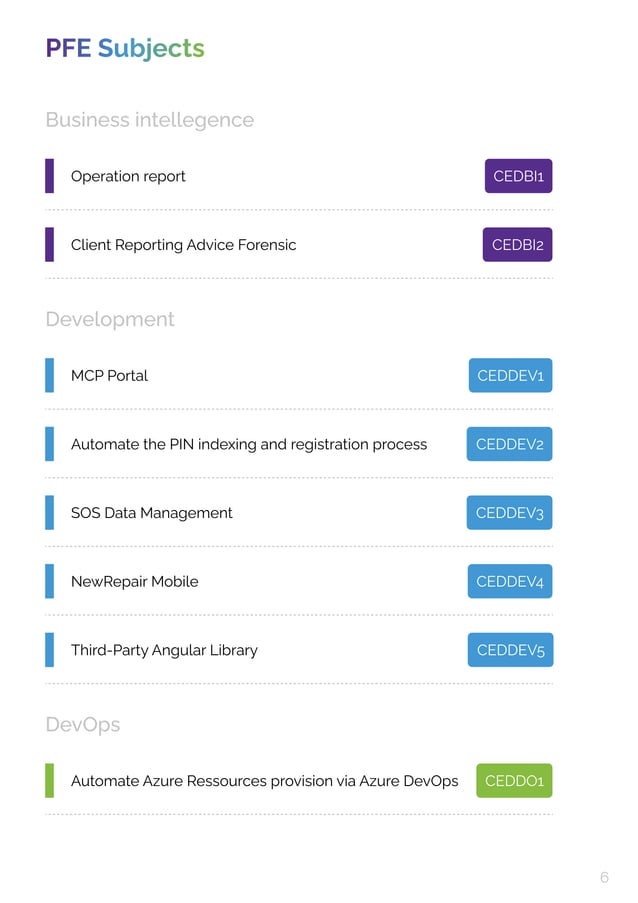Open Third-Party Angular Library subject

(164, 650)
